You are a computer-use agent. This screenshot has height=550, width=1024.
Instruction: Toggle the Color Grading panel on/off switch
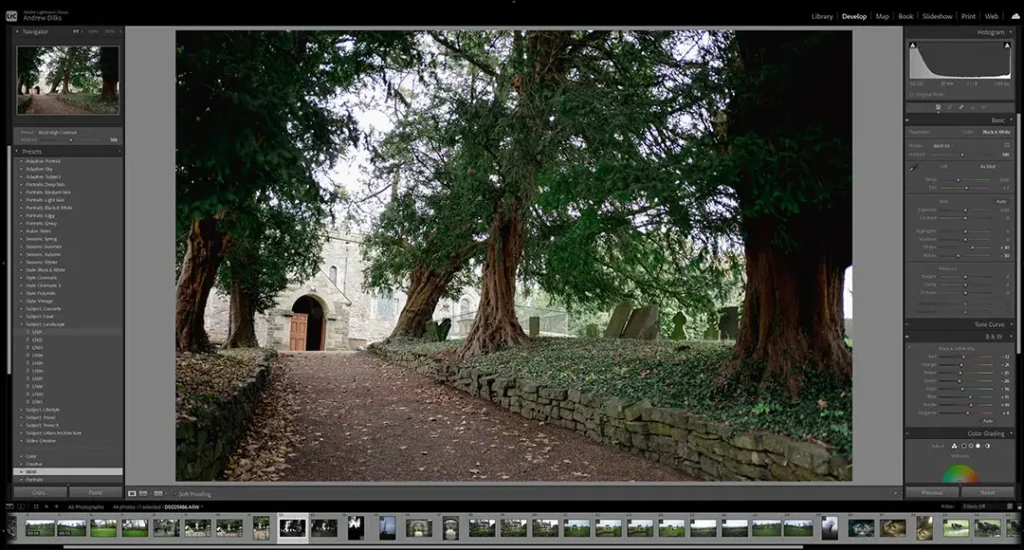click(908, 434)
